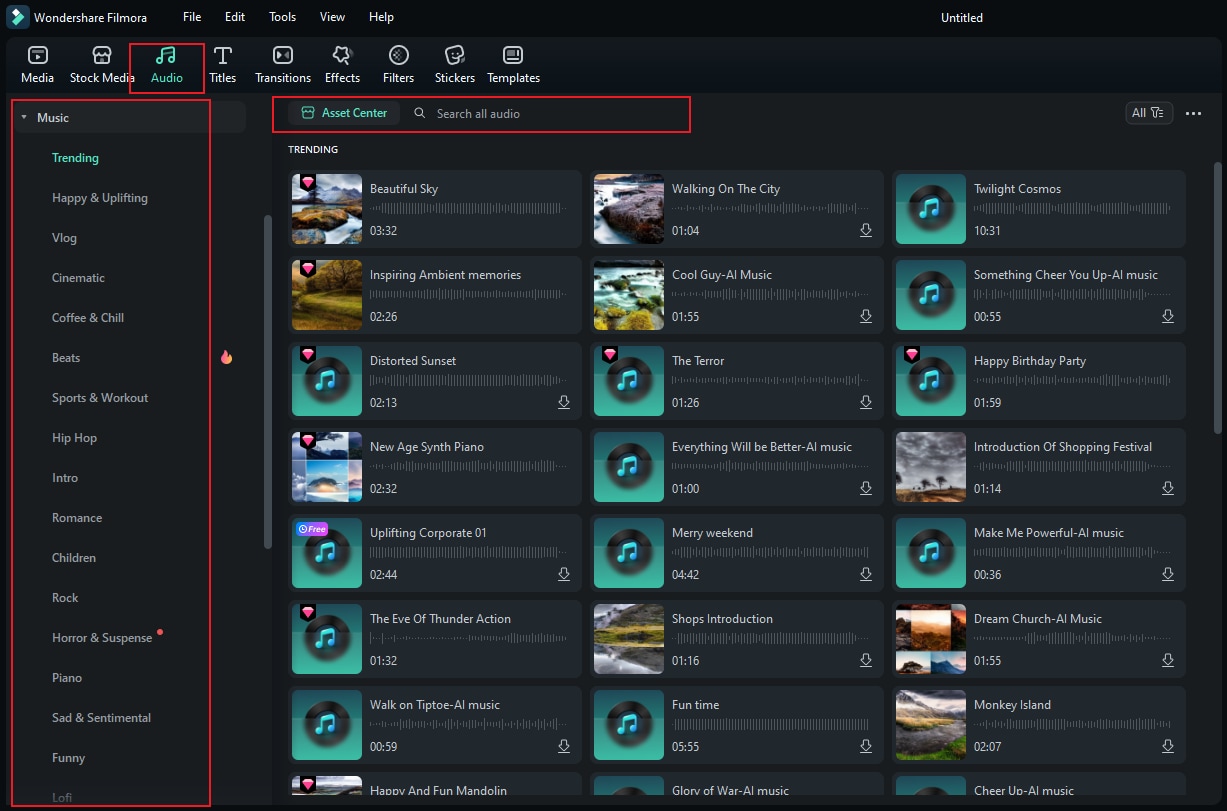
Task: Click the Wondershare Filmora logo icon
Action: (x=18, y=17)
